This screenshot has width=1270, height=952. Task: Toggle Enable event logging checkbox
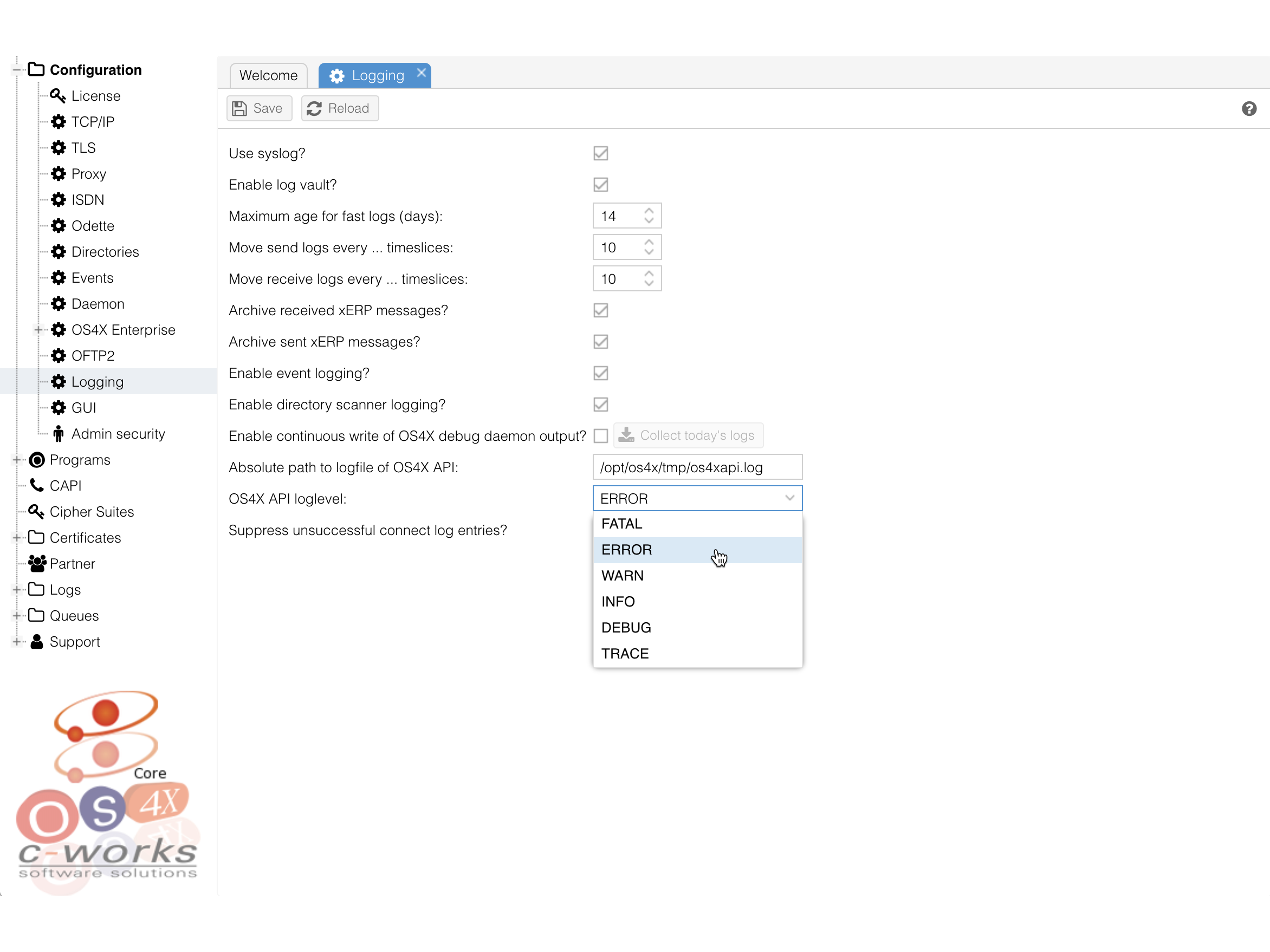coord(600,374)
